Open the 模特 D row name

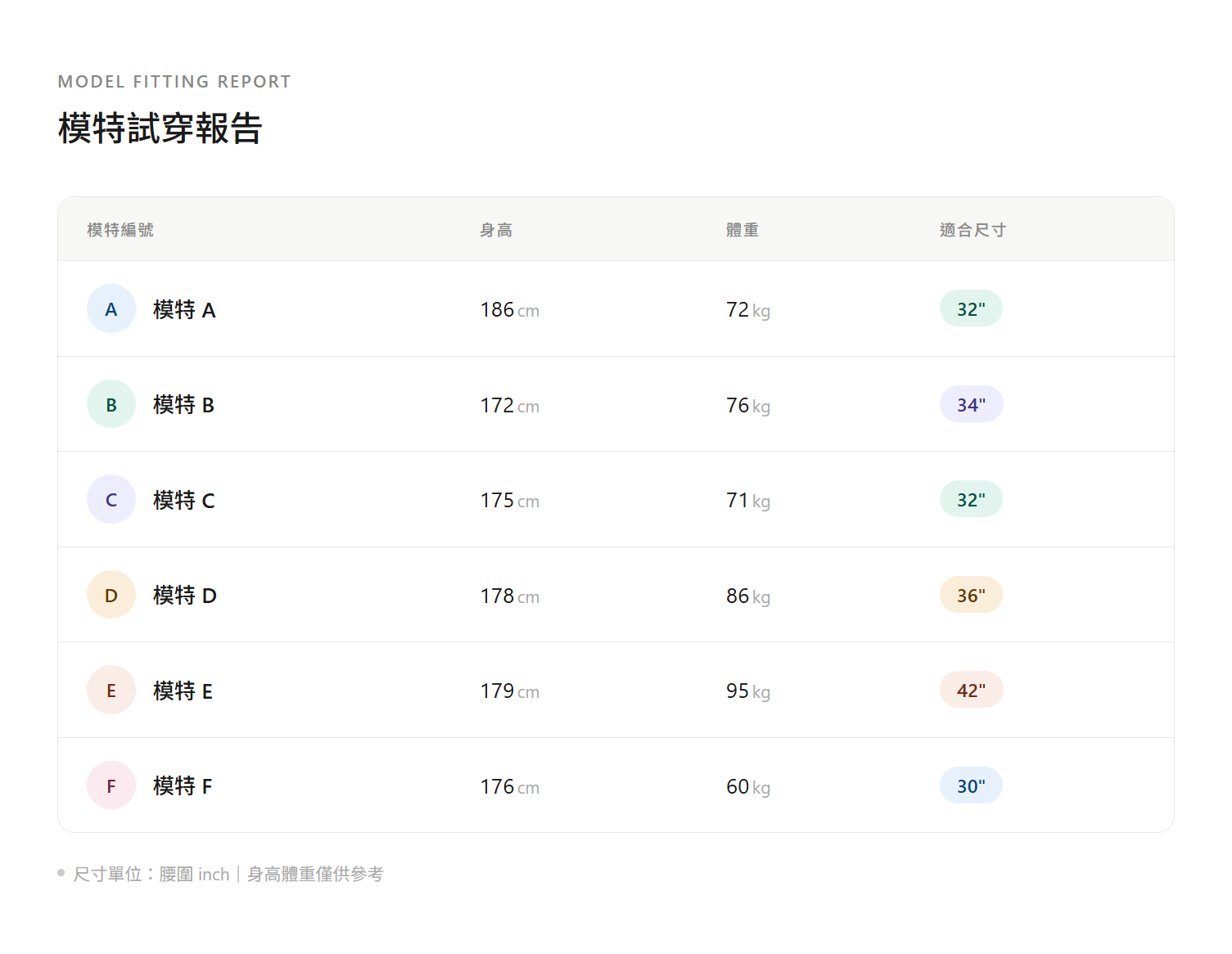click(x=184, y=596)
